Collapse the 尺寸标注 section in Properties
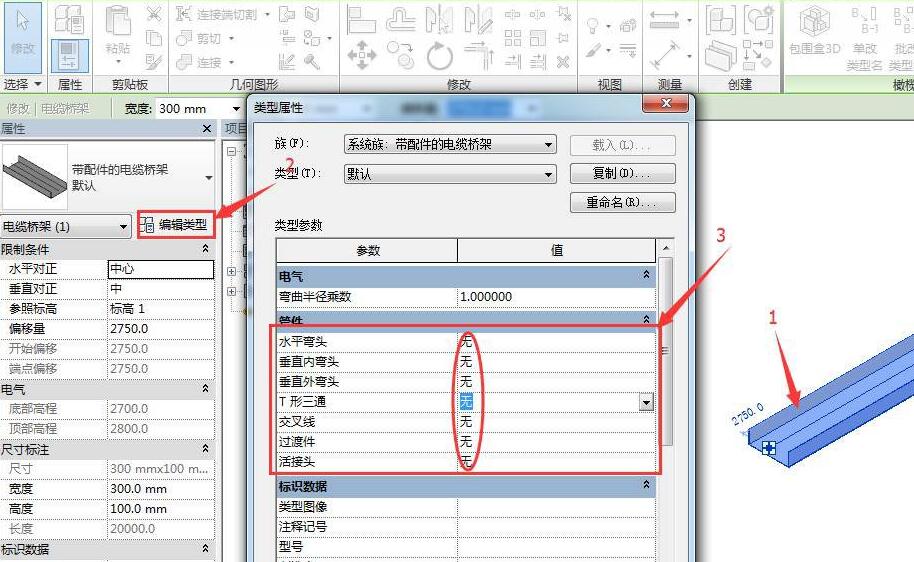The image size is (914, 562). pyautogui.click(x=205, y=449)
